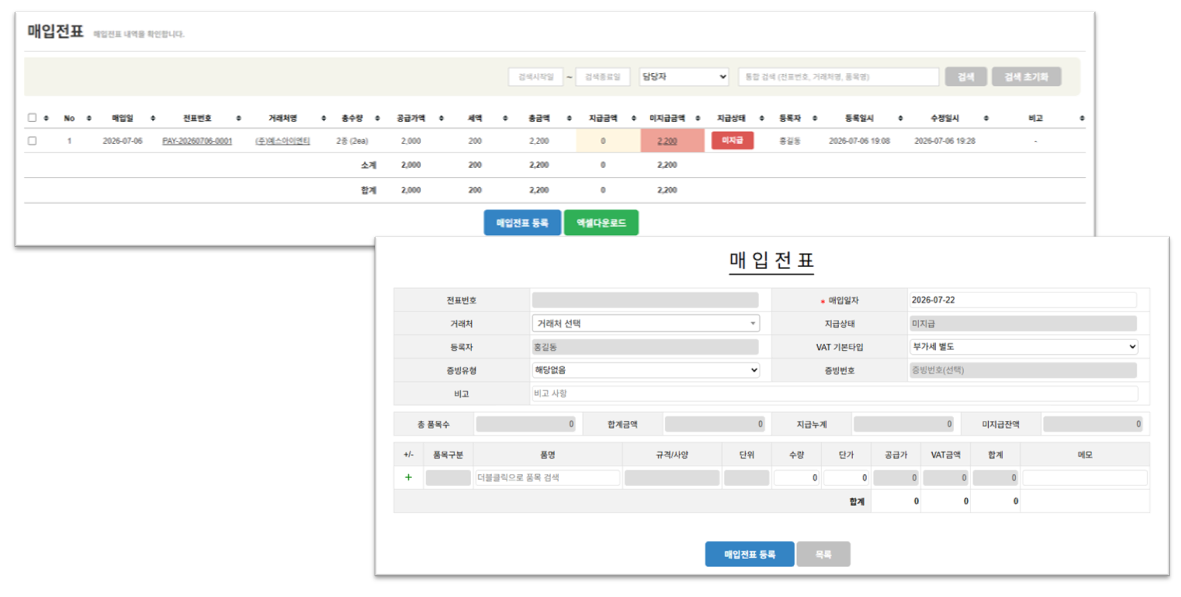The image size is (1181, 597).
Task: Click 매입일자 field showing 2026-07-22
Action: coord(1023,300)
